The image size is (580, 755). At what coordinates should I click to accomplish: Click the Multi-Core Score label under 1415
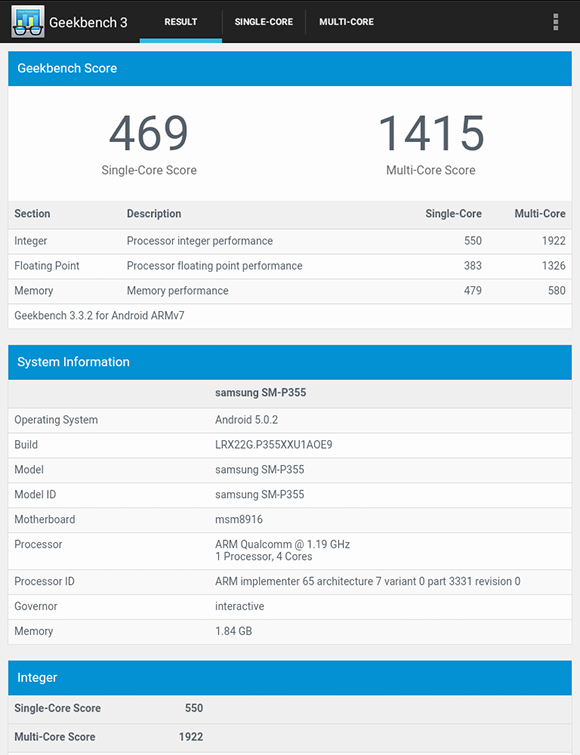(431, 170)
